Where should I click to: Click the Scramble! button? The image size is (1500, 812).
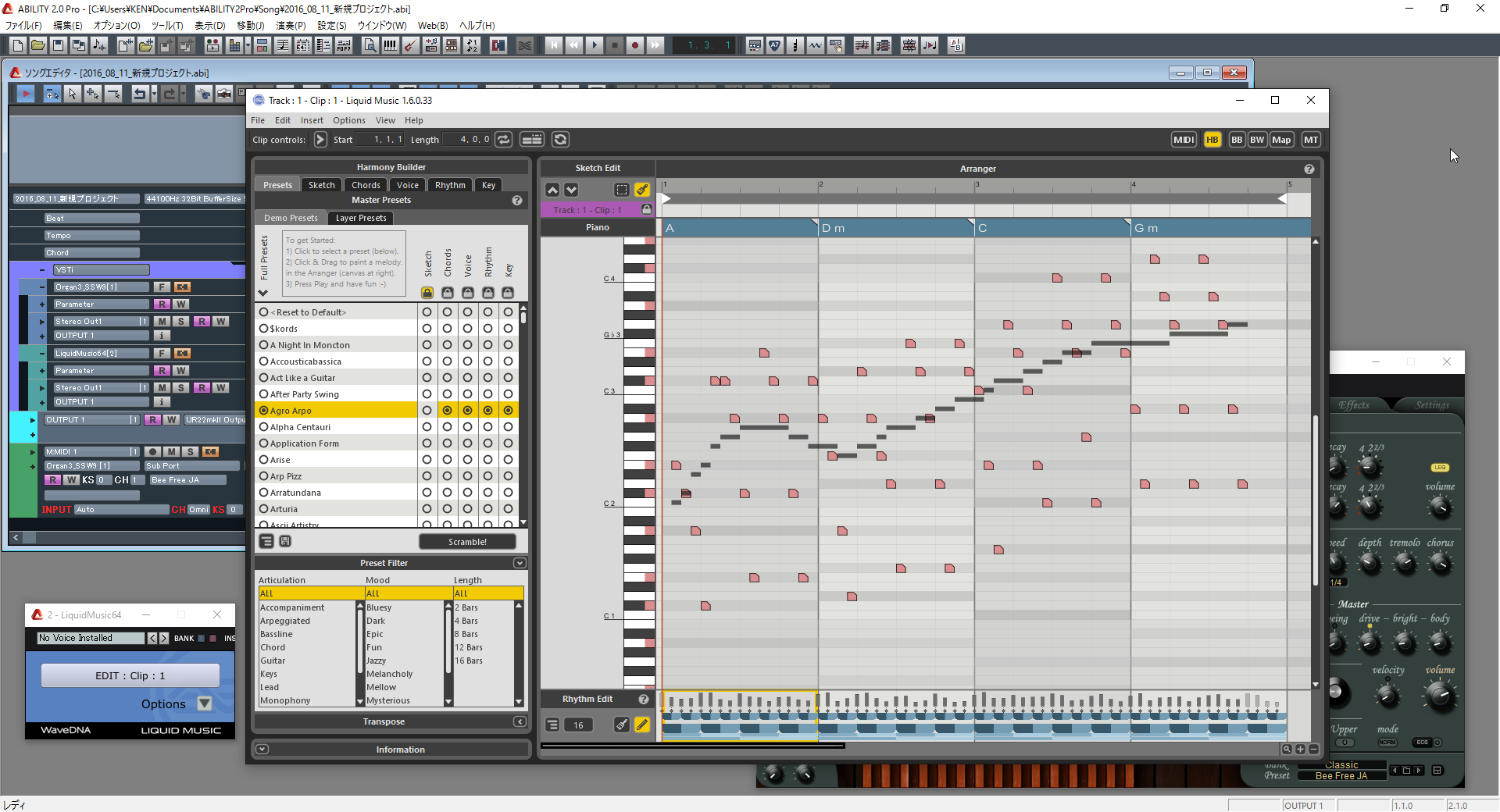[x=467, y=542]
